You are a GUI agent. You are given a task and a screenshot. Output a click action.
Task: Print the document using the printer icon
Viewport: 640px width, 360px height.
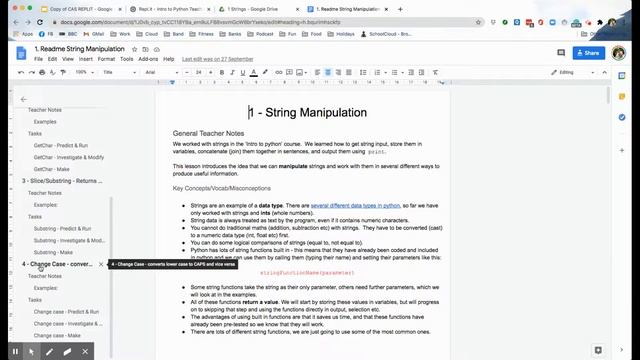(x=42, y=72)
